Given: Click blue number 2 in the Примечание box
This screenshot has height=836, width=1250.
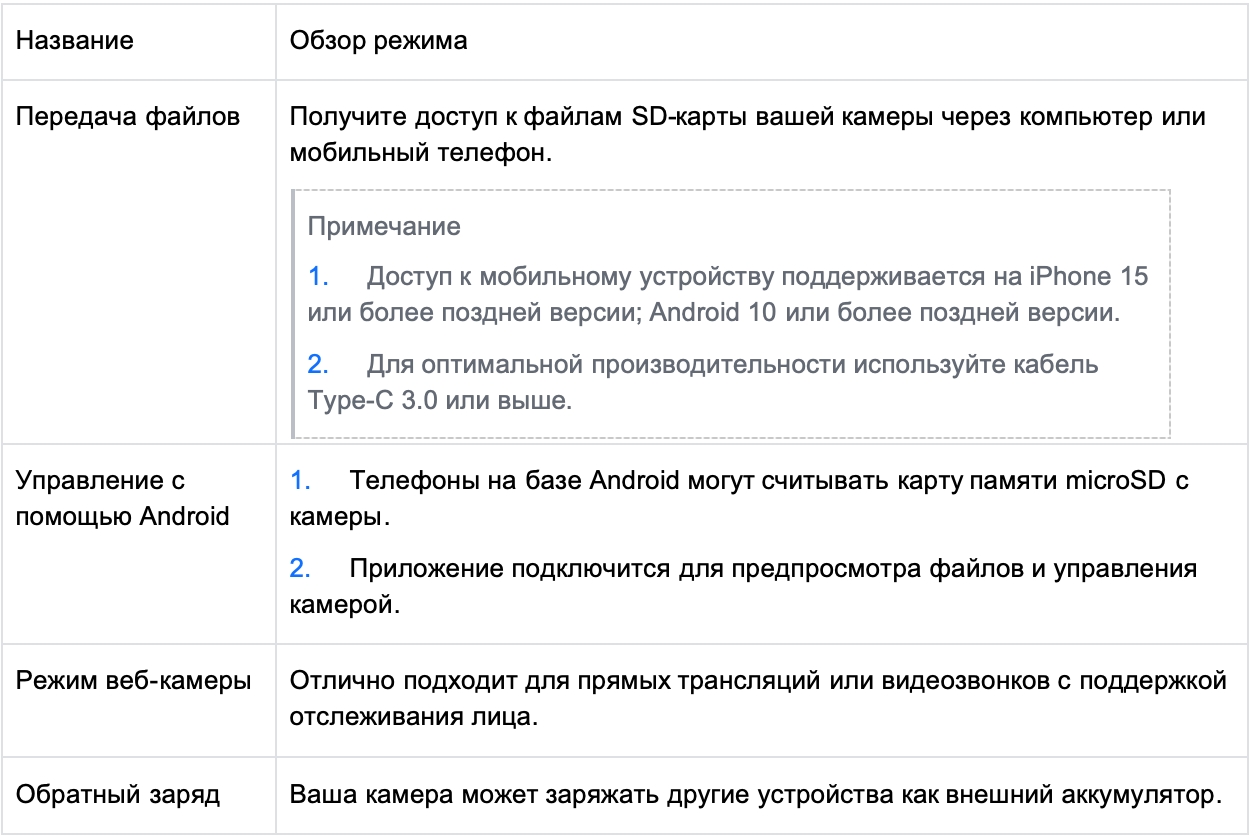Looking at the screenshot, I should click(317, 364).
